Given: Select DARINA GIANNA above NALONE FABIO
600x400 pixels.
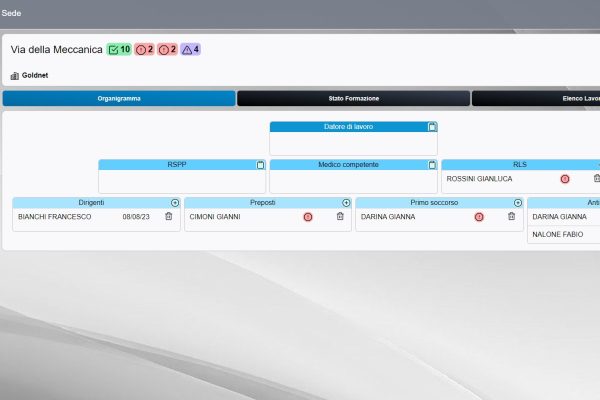Looking at the screenshot, I should point(559,217).
